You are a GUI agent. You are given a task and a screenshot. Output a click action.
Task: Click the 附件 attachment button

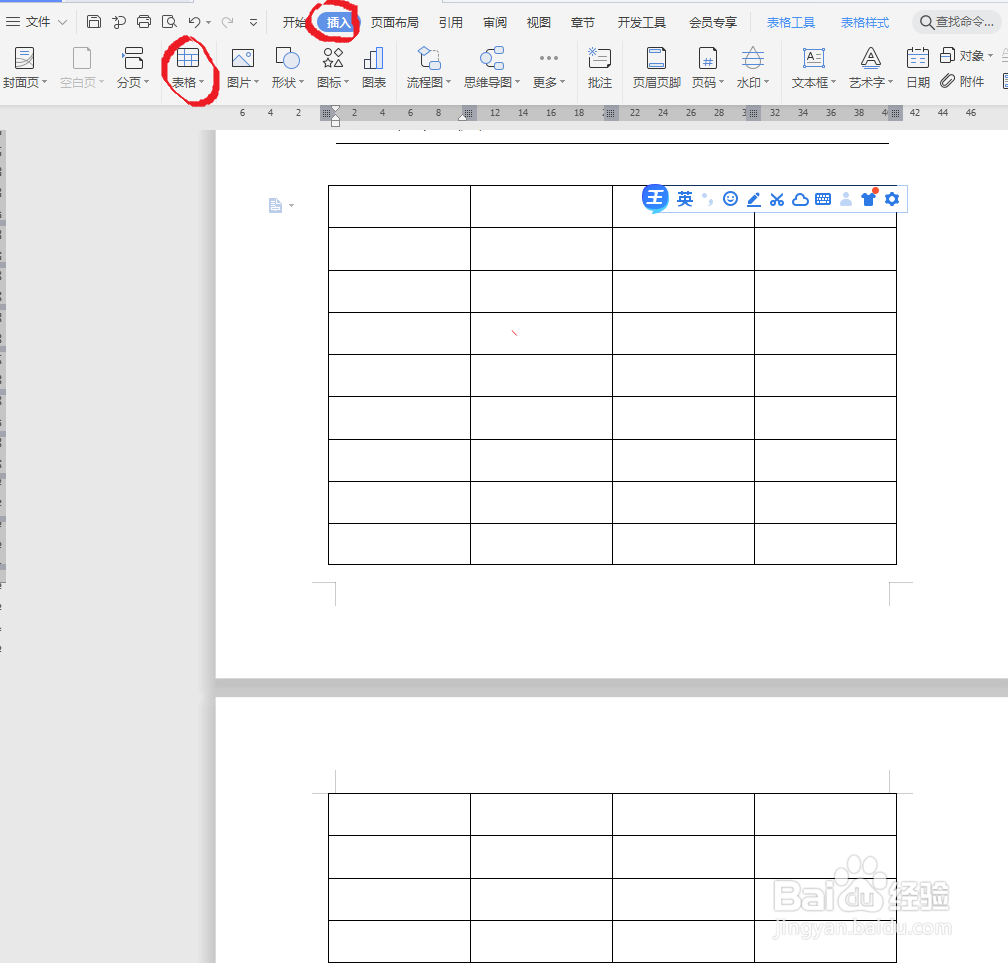(962, 82)
